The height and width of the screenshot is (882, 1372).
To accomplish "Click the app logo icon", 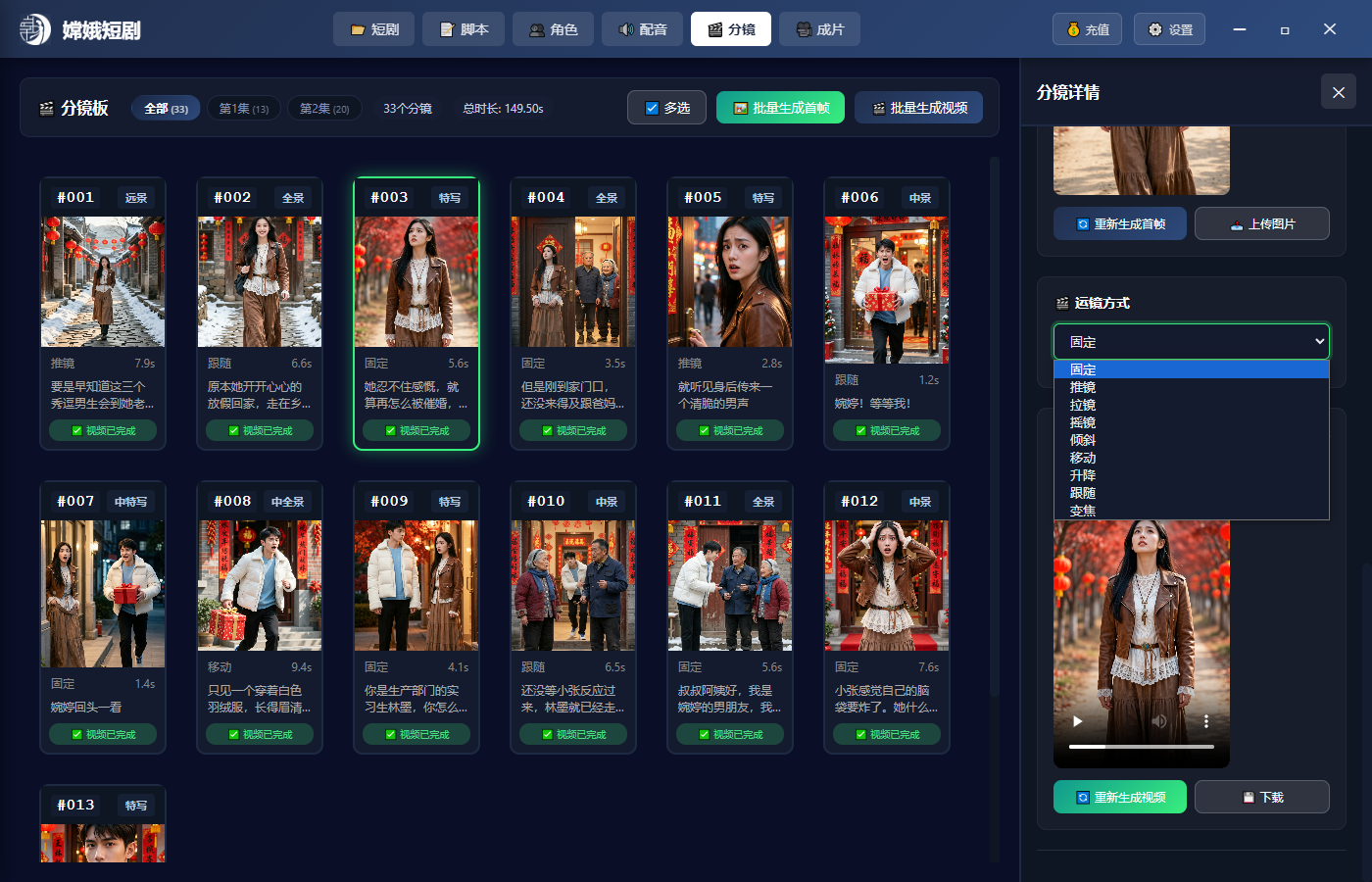I will [35, 29].
